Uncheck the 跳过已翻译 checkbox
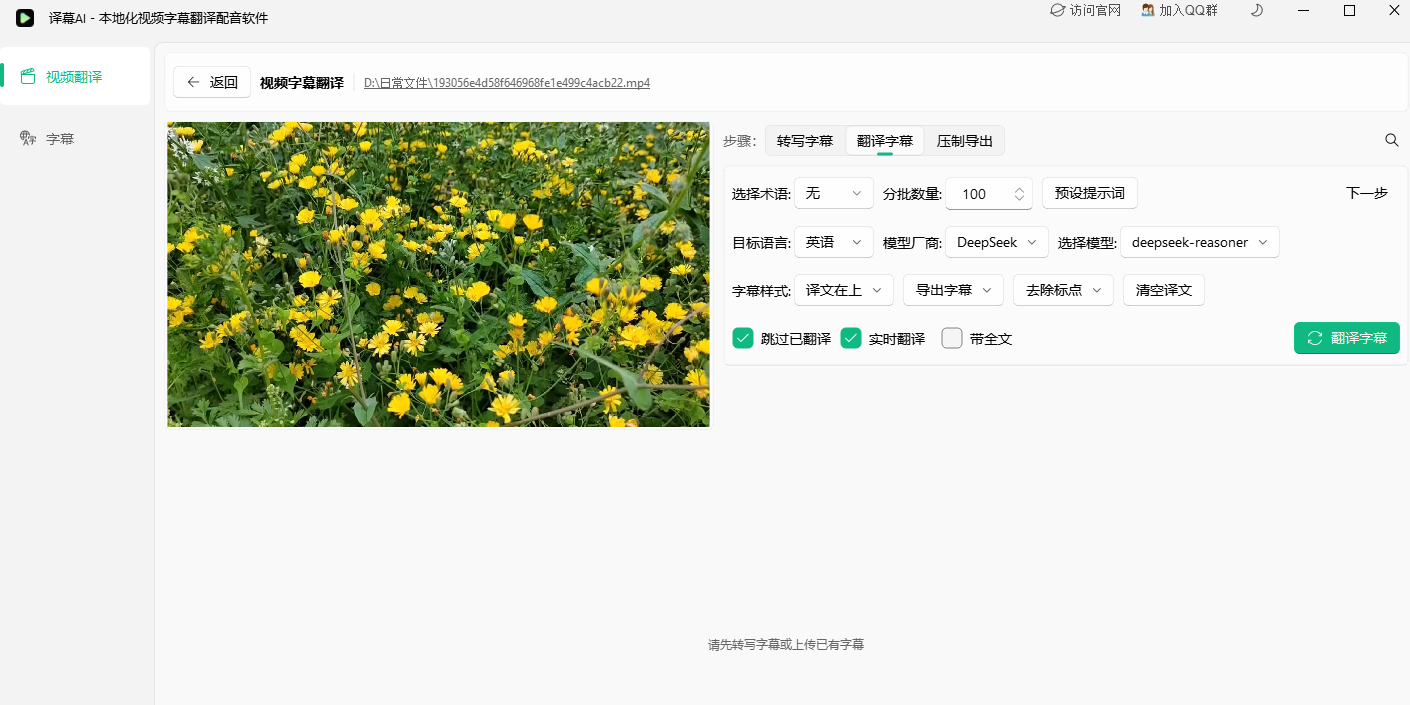 (743, 338)
